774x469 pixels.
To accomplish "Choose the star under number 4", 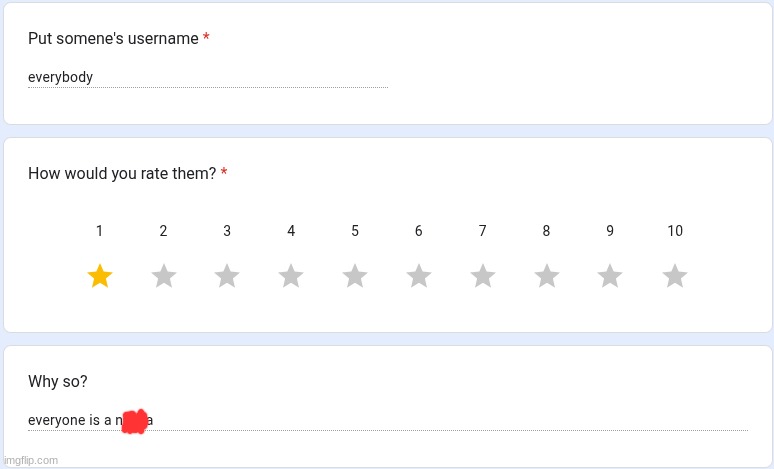I will click(291, 276).
